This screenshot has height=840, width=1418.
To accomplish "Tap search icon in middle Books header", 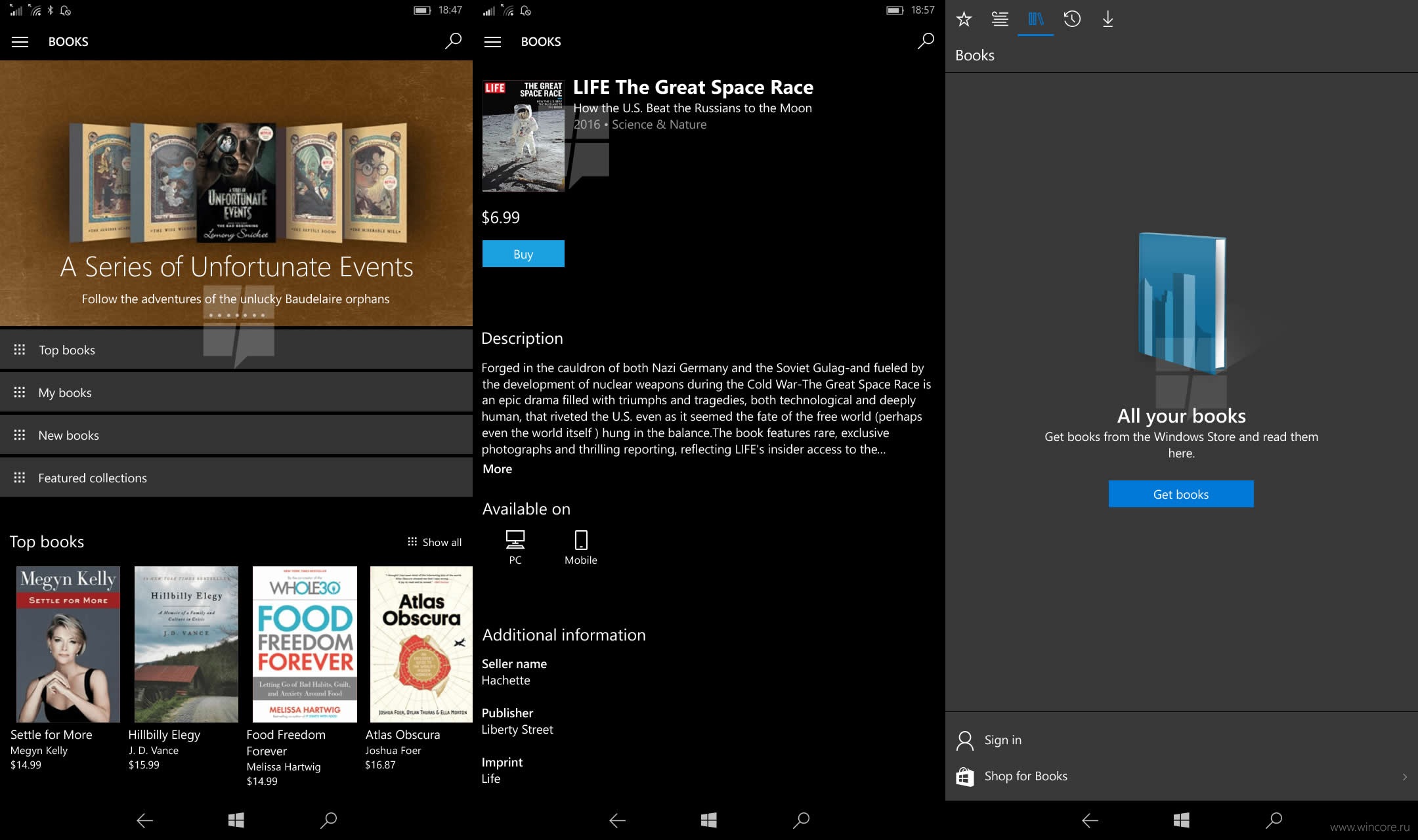I will coord(926,41).
